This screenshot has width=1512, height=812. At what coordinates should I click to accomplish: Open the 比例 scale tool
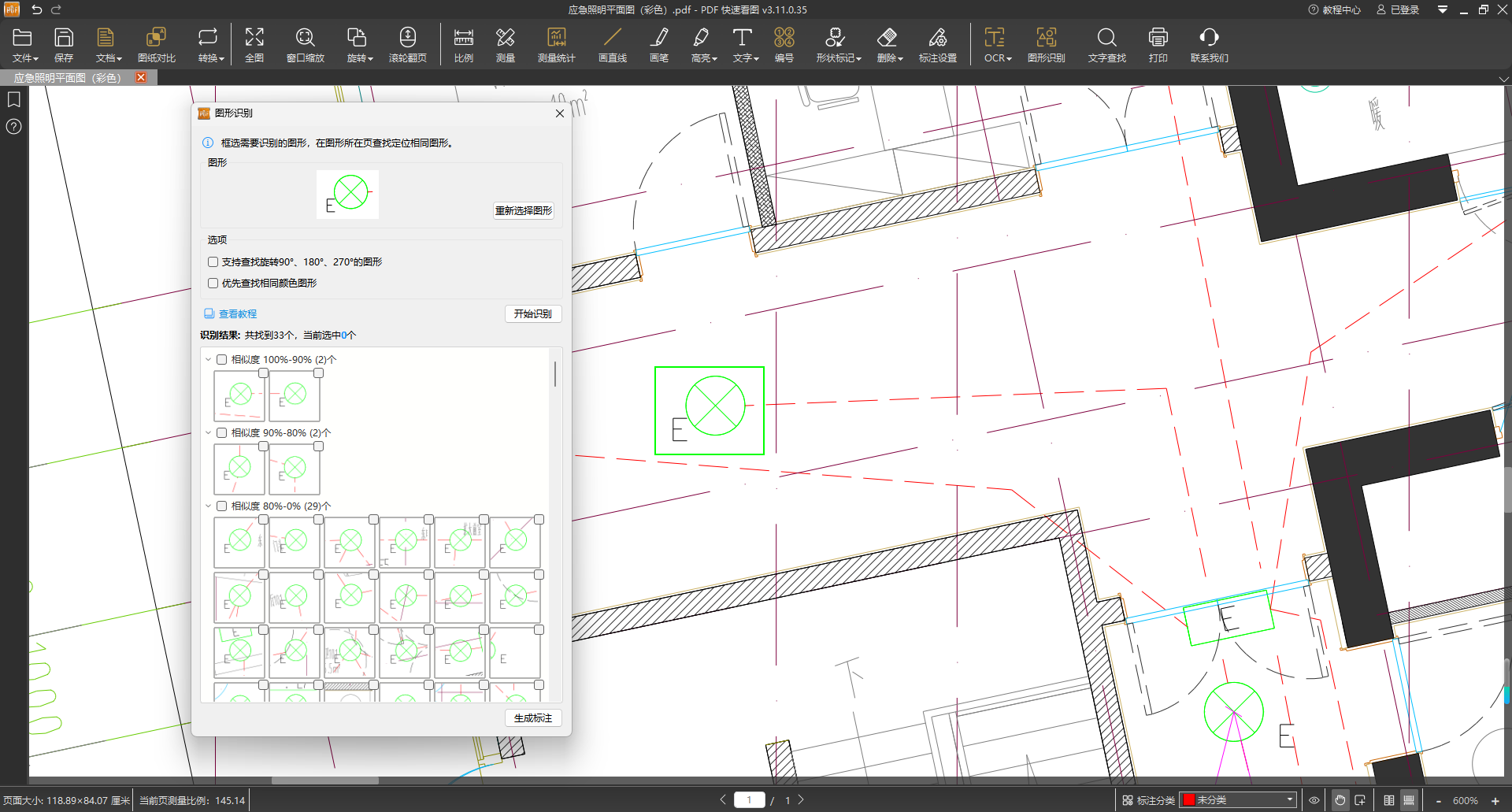click(x=464, y=44)
